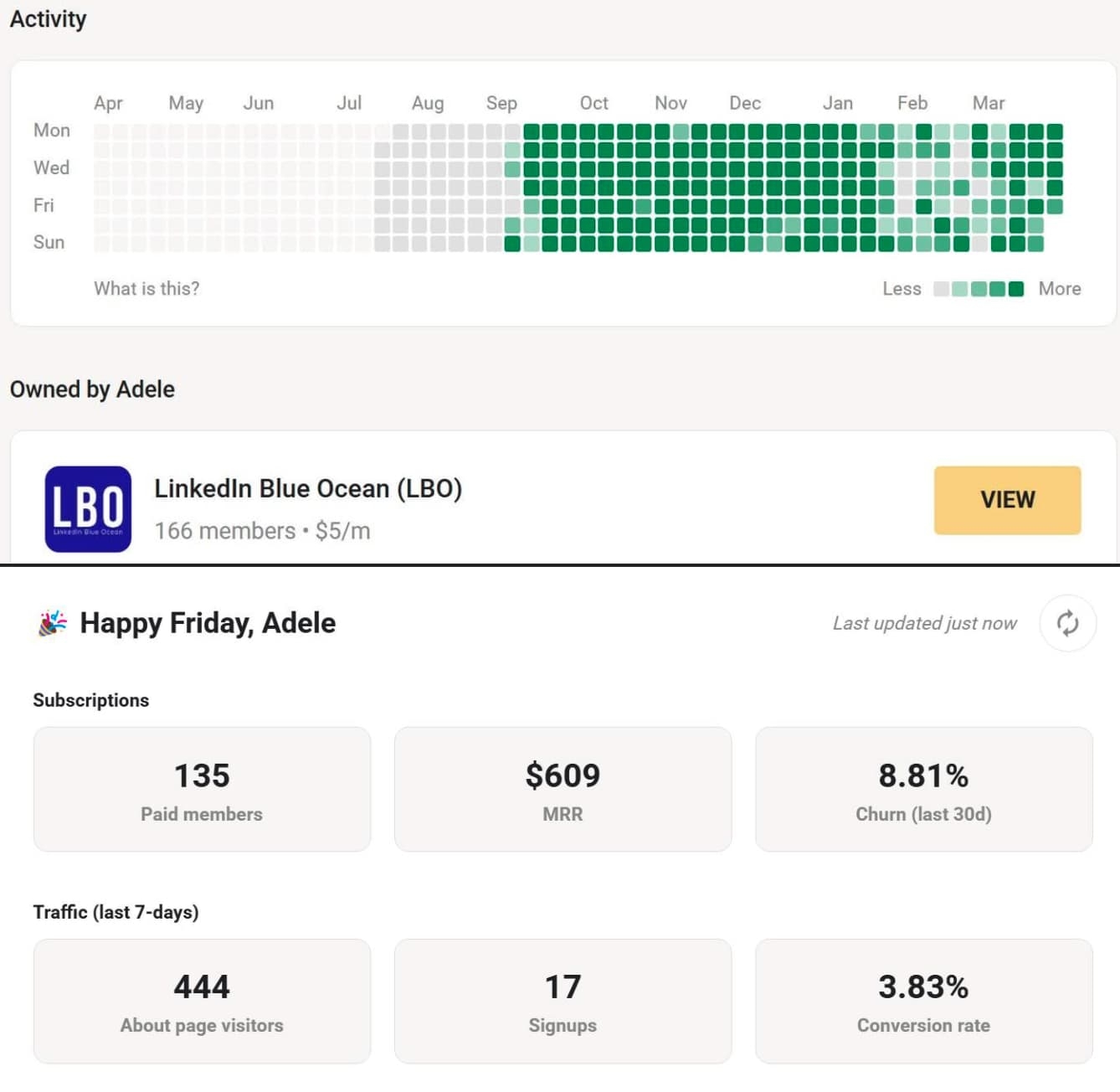Viewport: 1120px width, 1092px height.
Task: Select the gray legend swatch next to Less
Action: click(x=941, y=289)
